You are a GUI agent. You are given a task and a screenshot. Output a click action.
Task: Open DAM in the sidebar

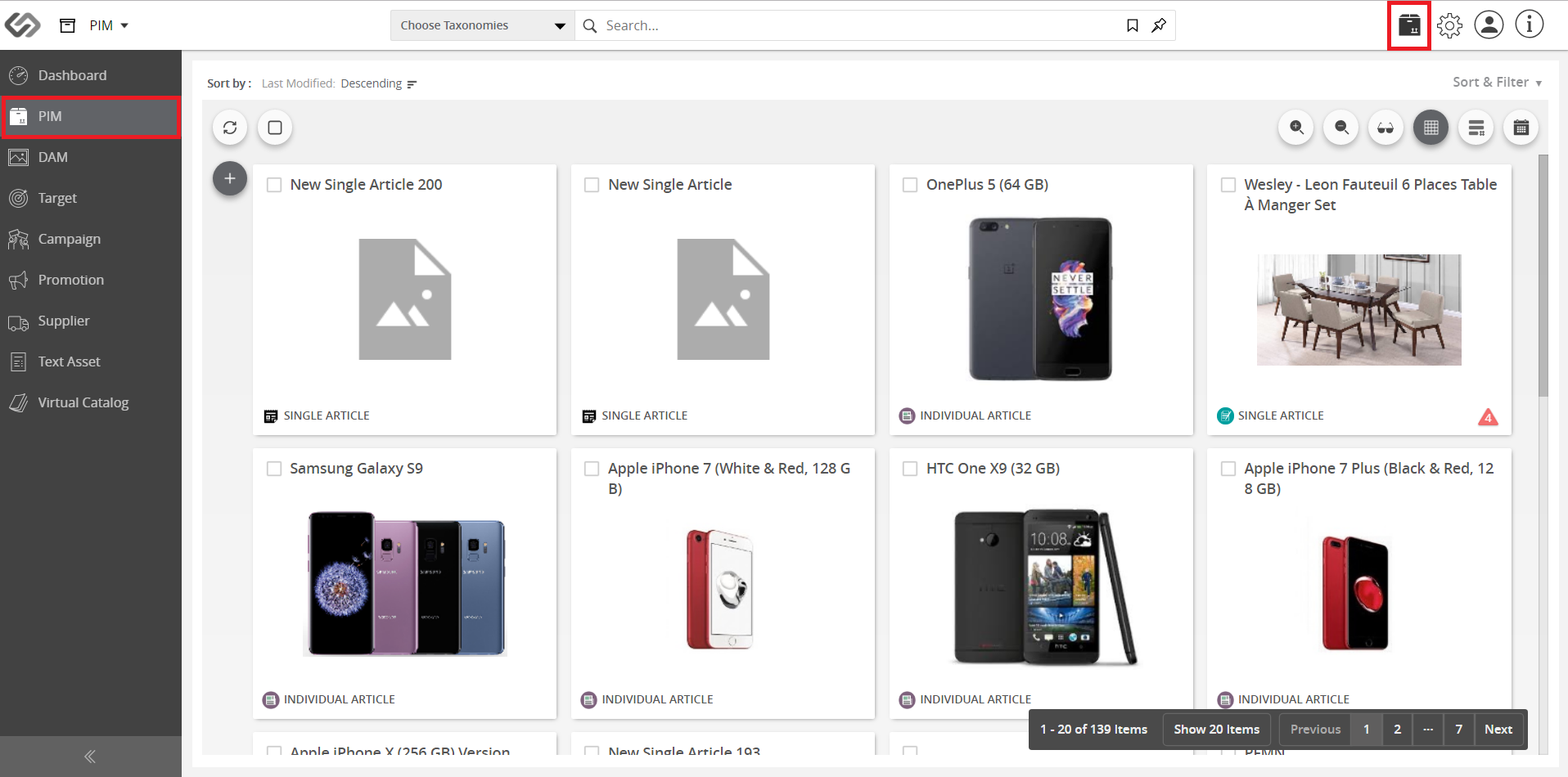pos(91,157)
